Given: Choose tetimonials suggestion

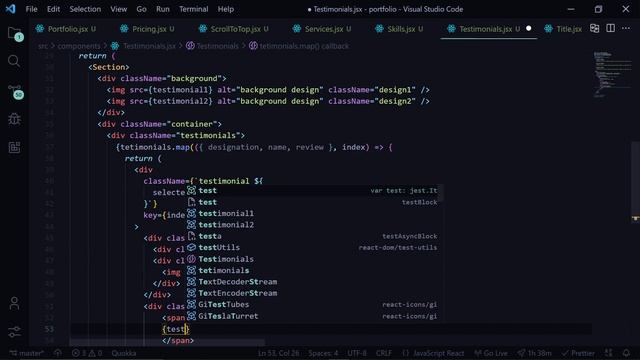Looking at the screenshot, I should tap(312, 270).
